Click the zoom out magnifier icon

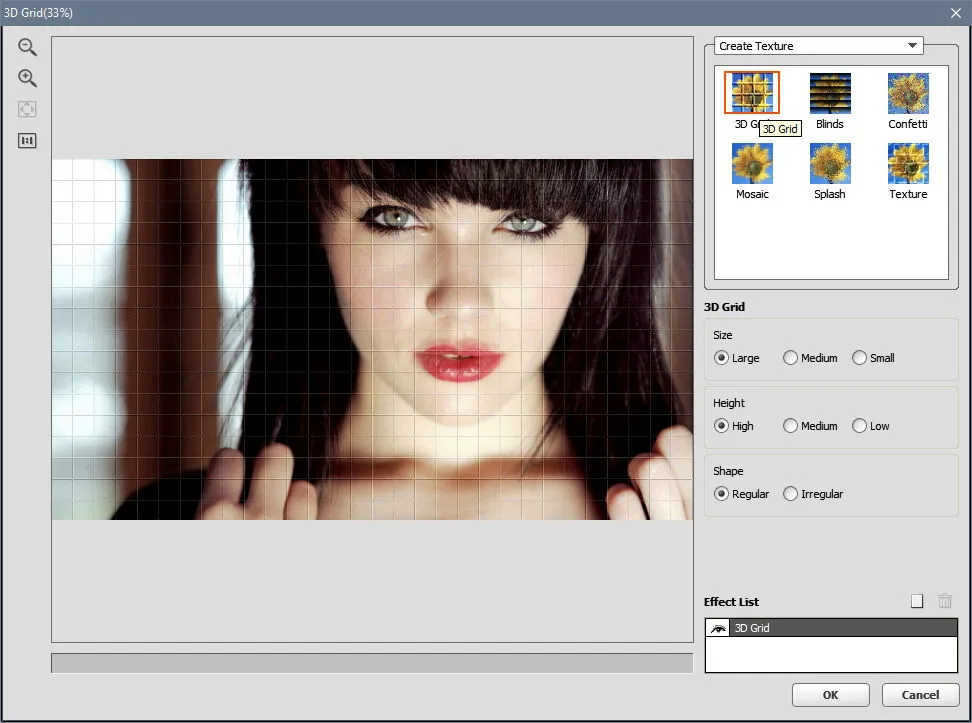[27, 47]
